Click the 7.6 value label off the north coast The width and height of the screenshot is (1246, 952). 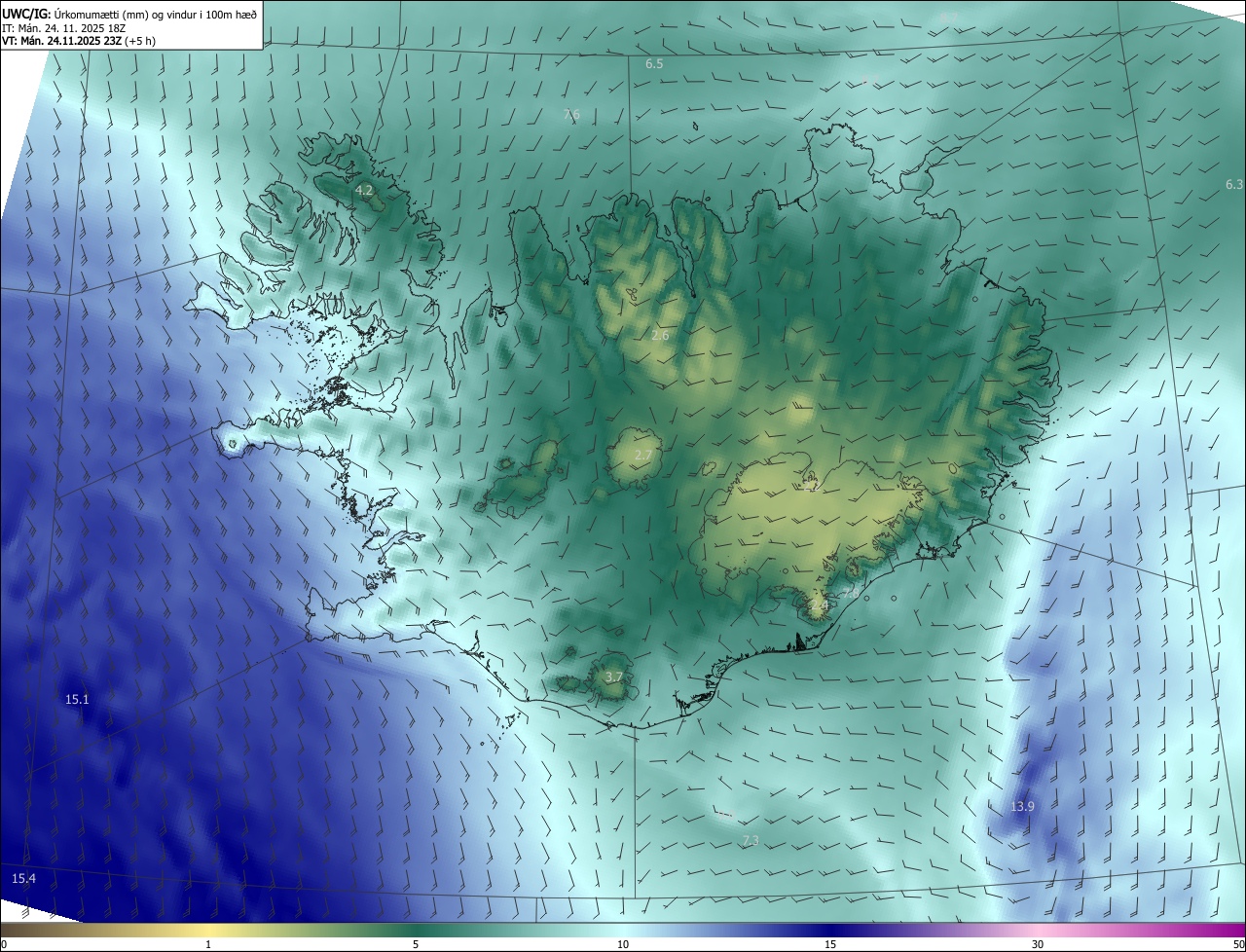(x=571, y=115)
